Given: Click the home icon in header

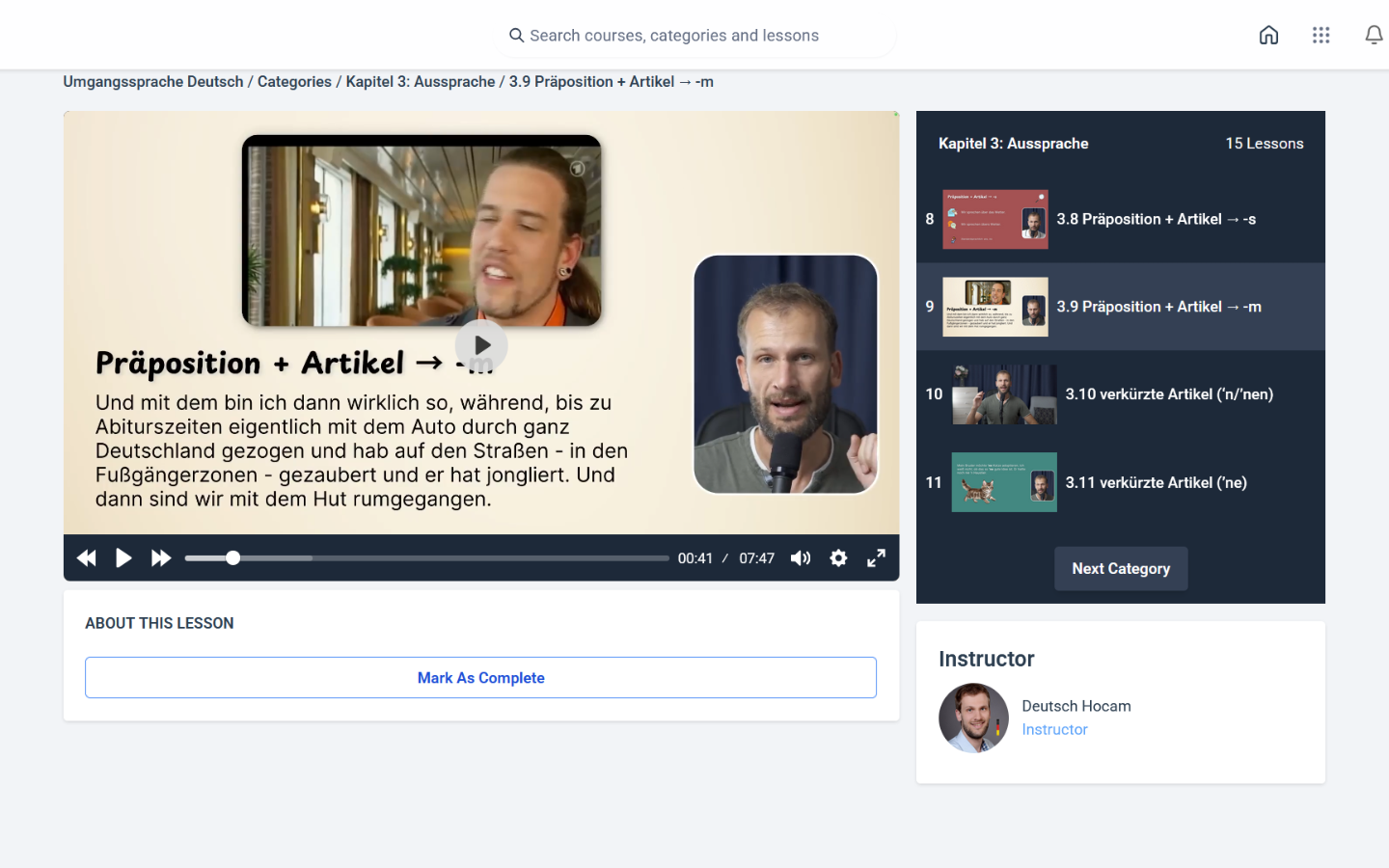Looking at the screenshot, I should tap(1268, 36).
